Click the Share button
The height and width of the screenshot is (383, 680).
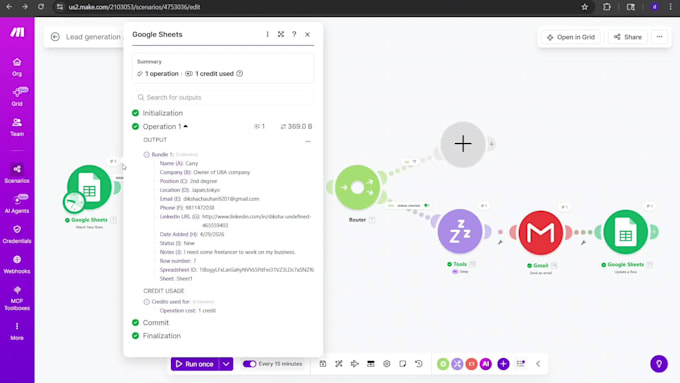[628, 37]
